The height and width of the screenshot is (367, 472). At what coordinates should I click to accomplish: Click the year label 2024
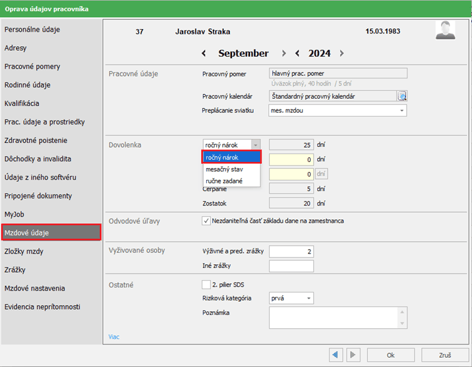(319, 53)
